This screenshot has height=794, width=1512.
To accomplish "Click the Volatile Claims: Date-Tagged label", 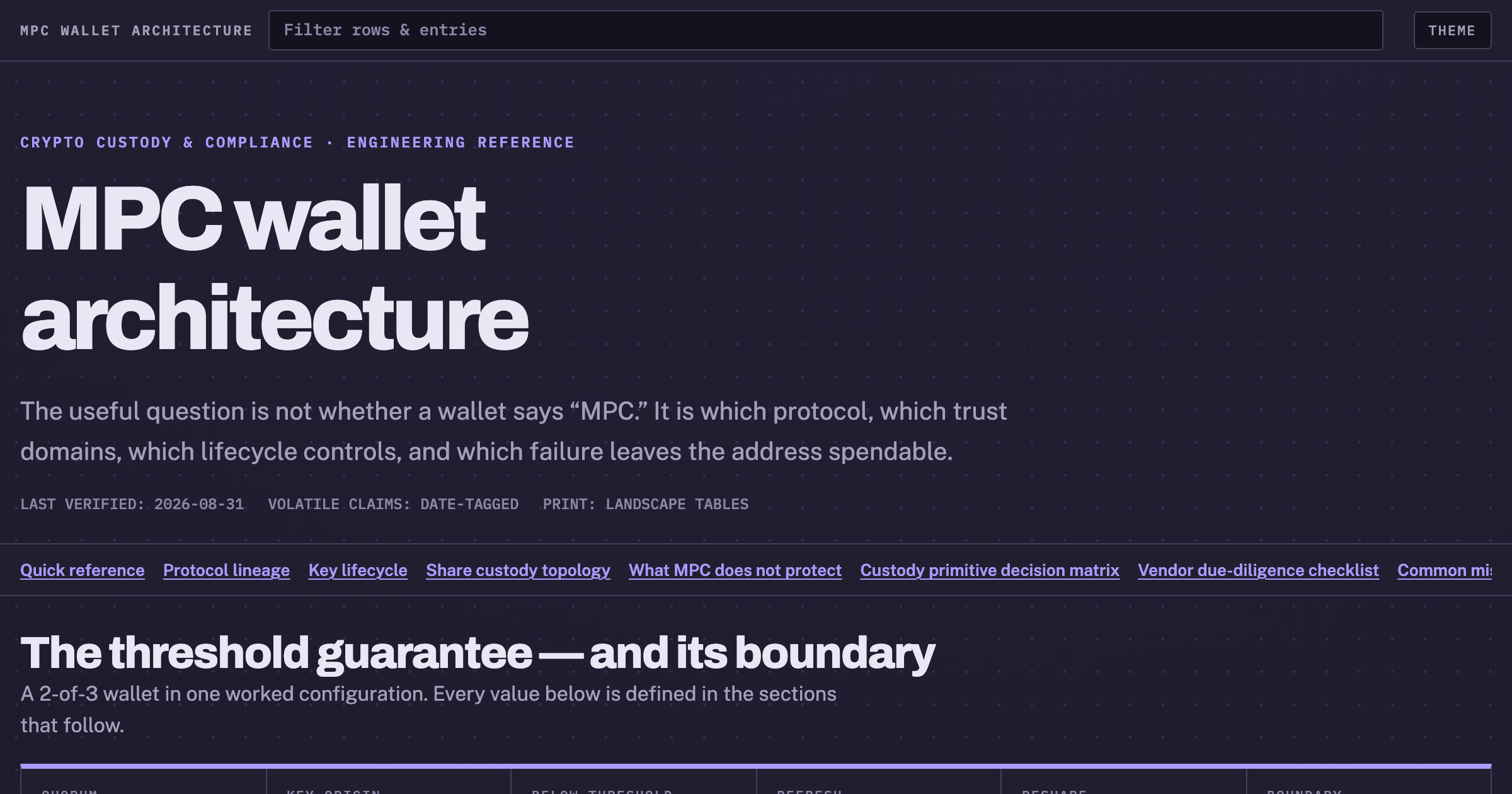I will (393, 504).
